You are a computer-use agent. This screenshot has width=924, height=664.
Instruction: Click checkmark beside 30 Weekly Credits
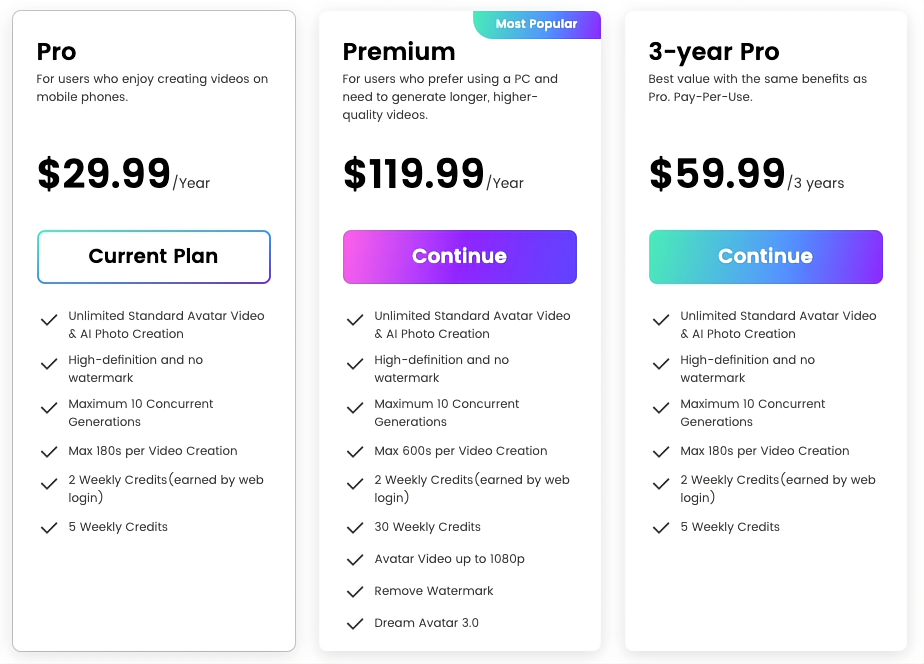click(354, 528)
